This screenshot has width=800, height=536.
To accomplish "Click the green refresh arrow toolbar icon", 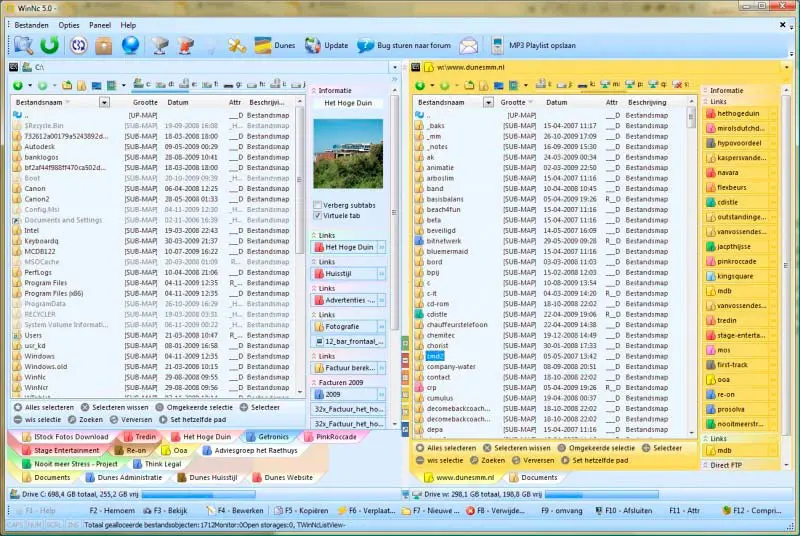I will (49, 45).
